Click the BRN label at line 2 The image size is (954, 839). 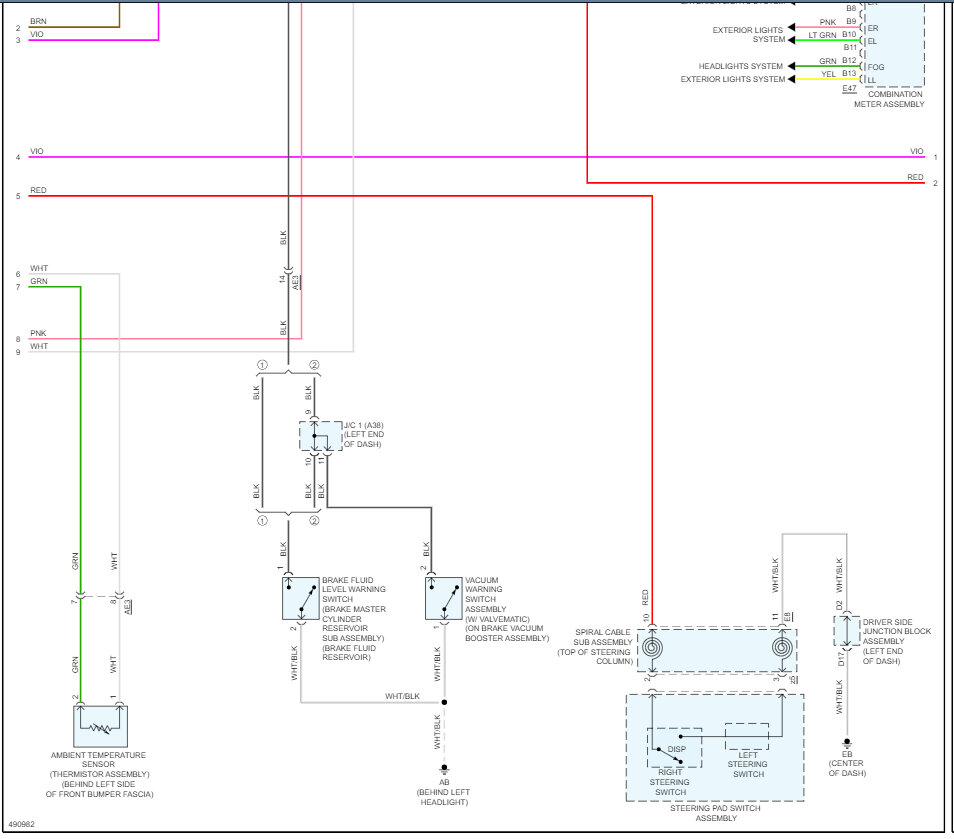click(38, 21)
